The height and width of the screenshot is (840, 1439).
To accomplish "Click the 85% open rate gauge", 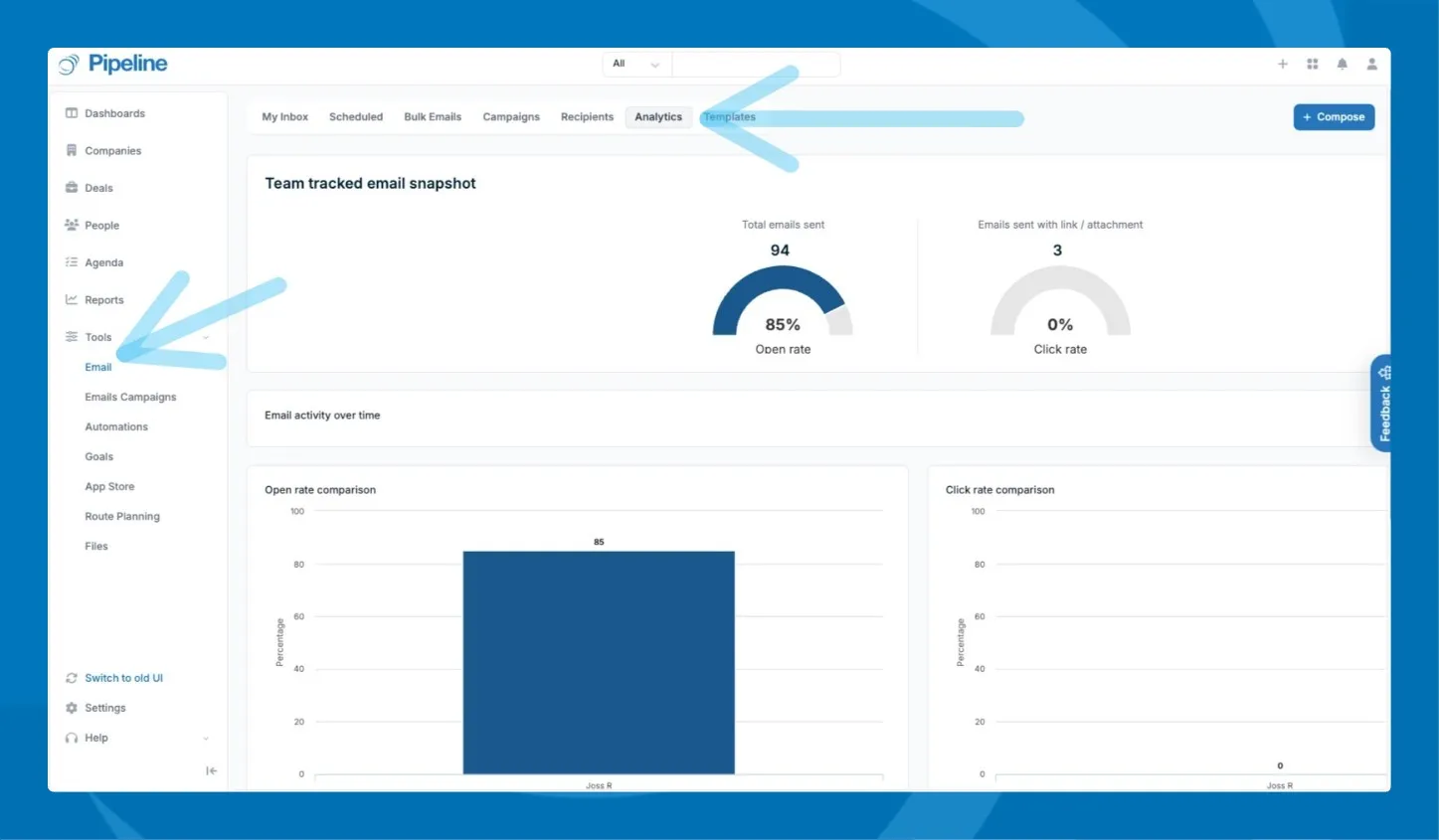I will [783, 301].
